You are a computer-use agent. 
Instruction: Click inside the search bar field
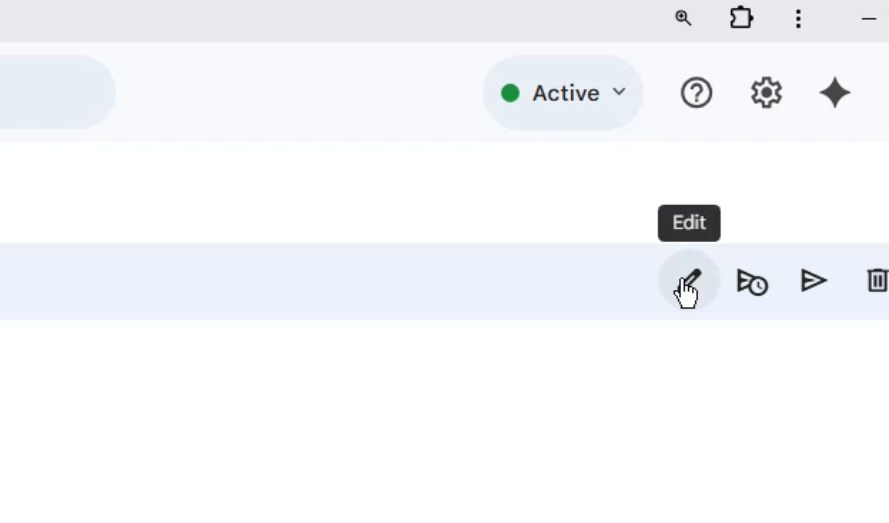pyautogui.click(x=50, y=92)
